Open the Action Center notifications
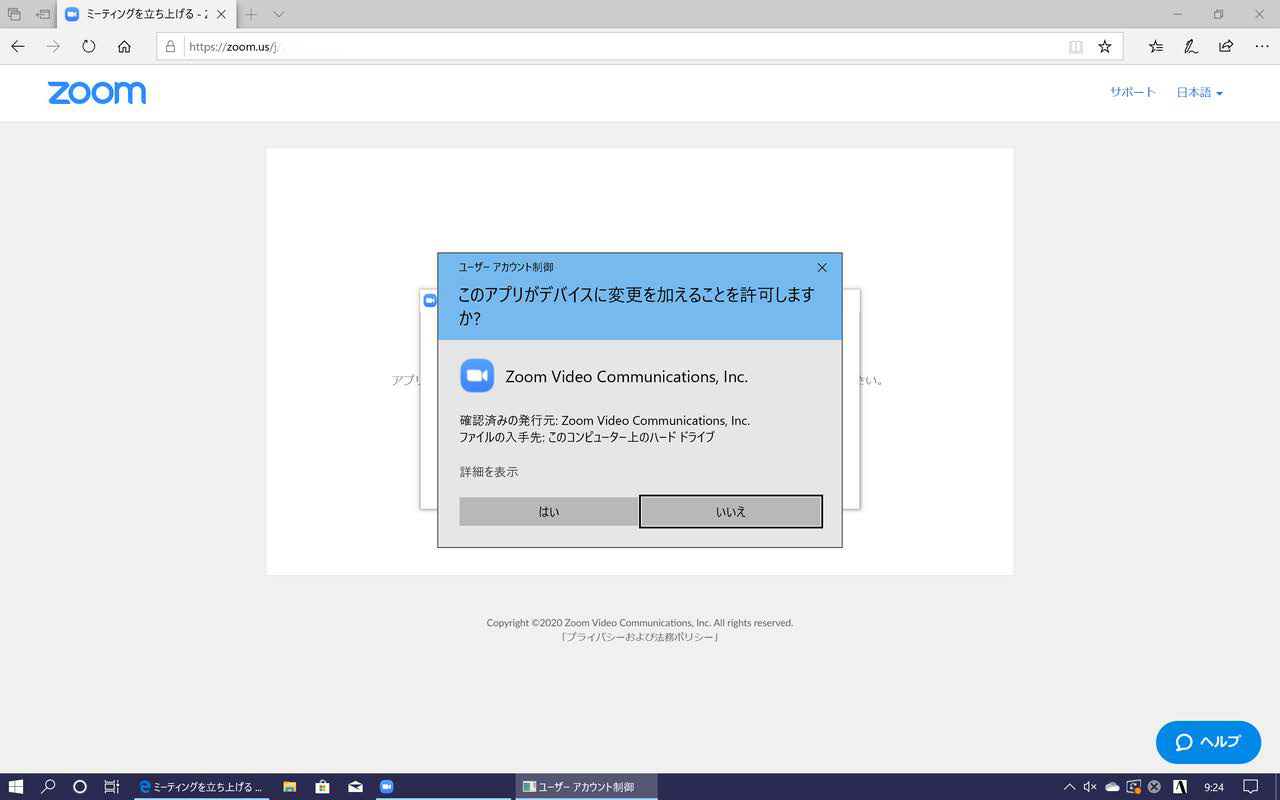The height and width of the screenshot is (800, 1280). (x=1251, y=787)
